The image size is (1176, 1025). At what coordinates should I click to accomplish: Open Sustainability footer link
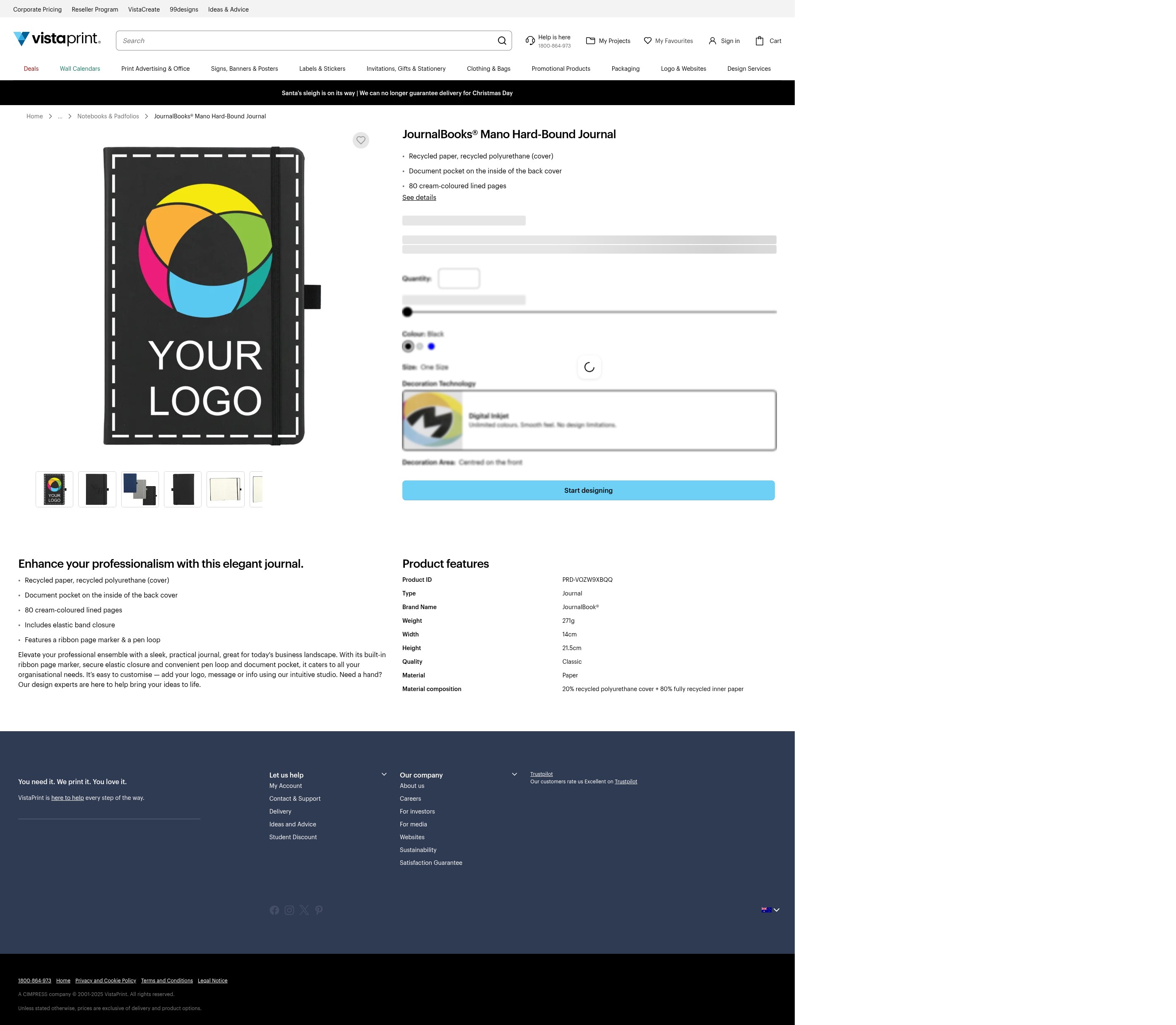pos(418,850)
